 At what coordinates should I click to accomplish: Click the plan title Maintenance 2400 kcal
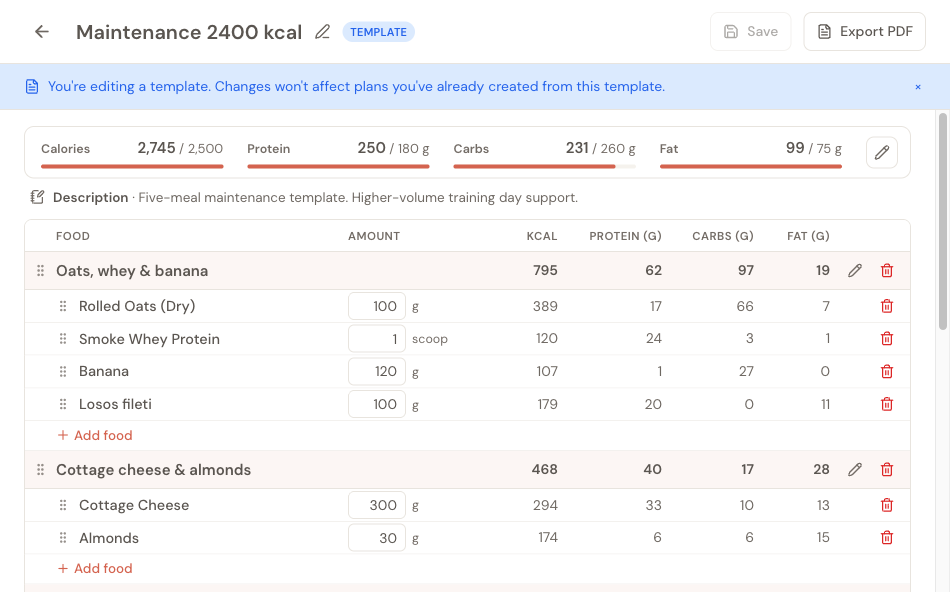click(x=189, y=32)
